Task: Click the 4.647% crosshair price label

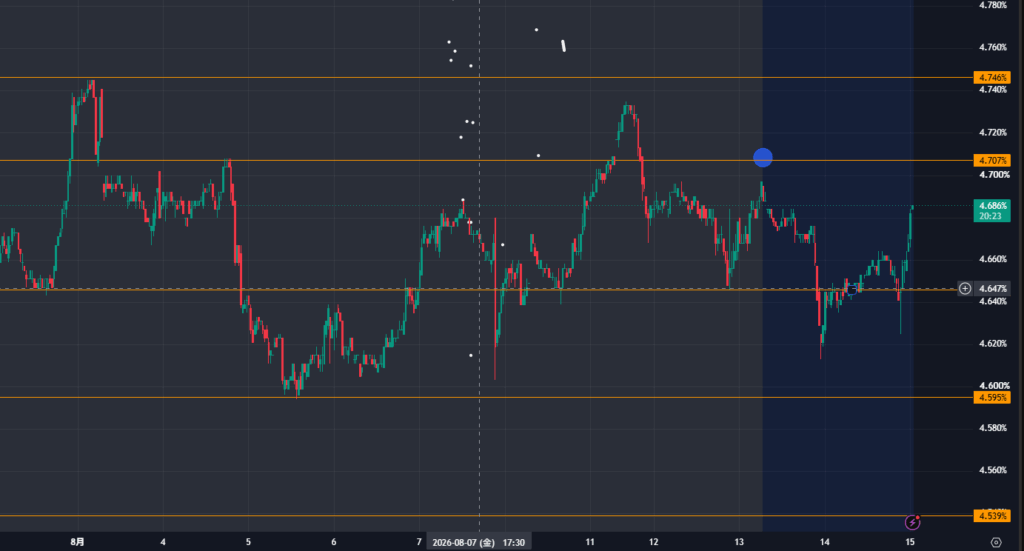Action: coord(992,289)
